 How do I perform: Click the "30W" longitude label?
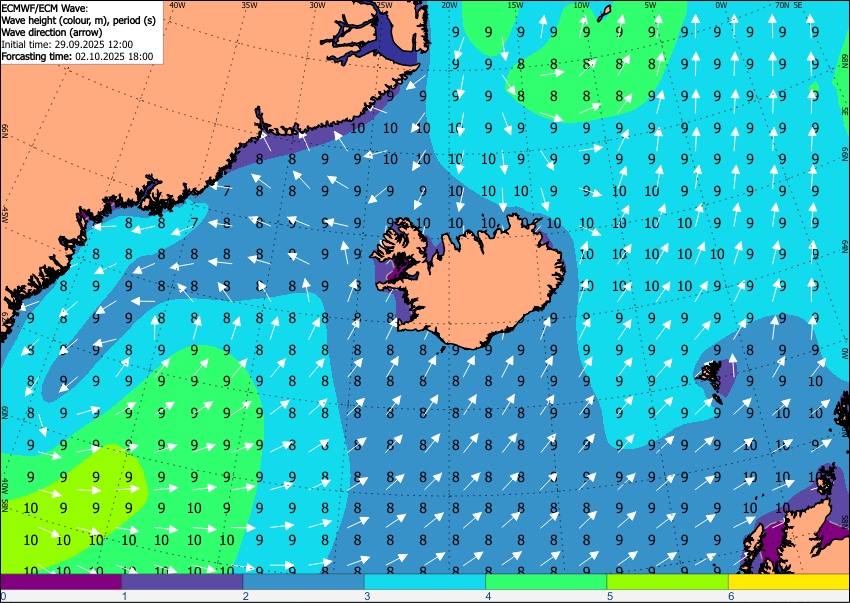(x=317, y=5)
